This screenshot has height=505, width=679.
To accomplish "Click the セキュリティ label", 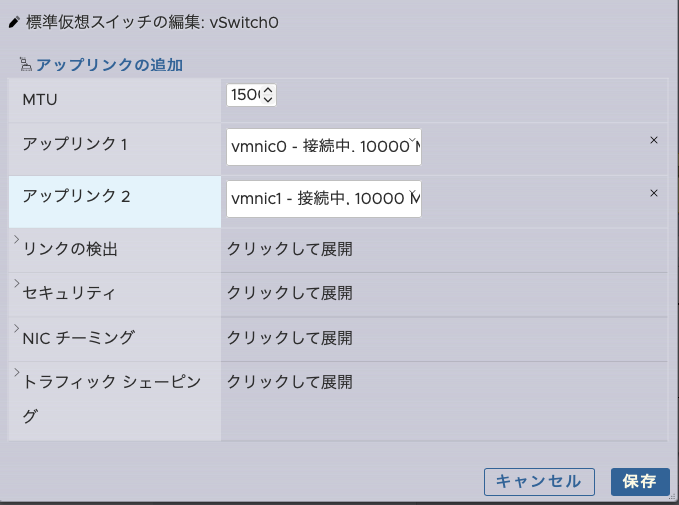I will [69, 293].
